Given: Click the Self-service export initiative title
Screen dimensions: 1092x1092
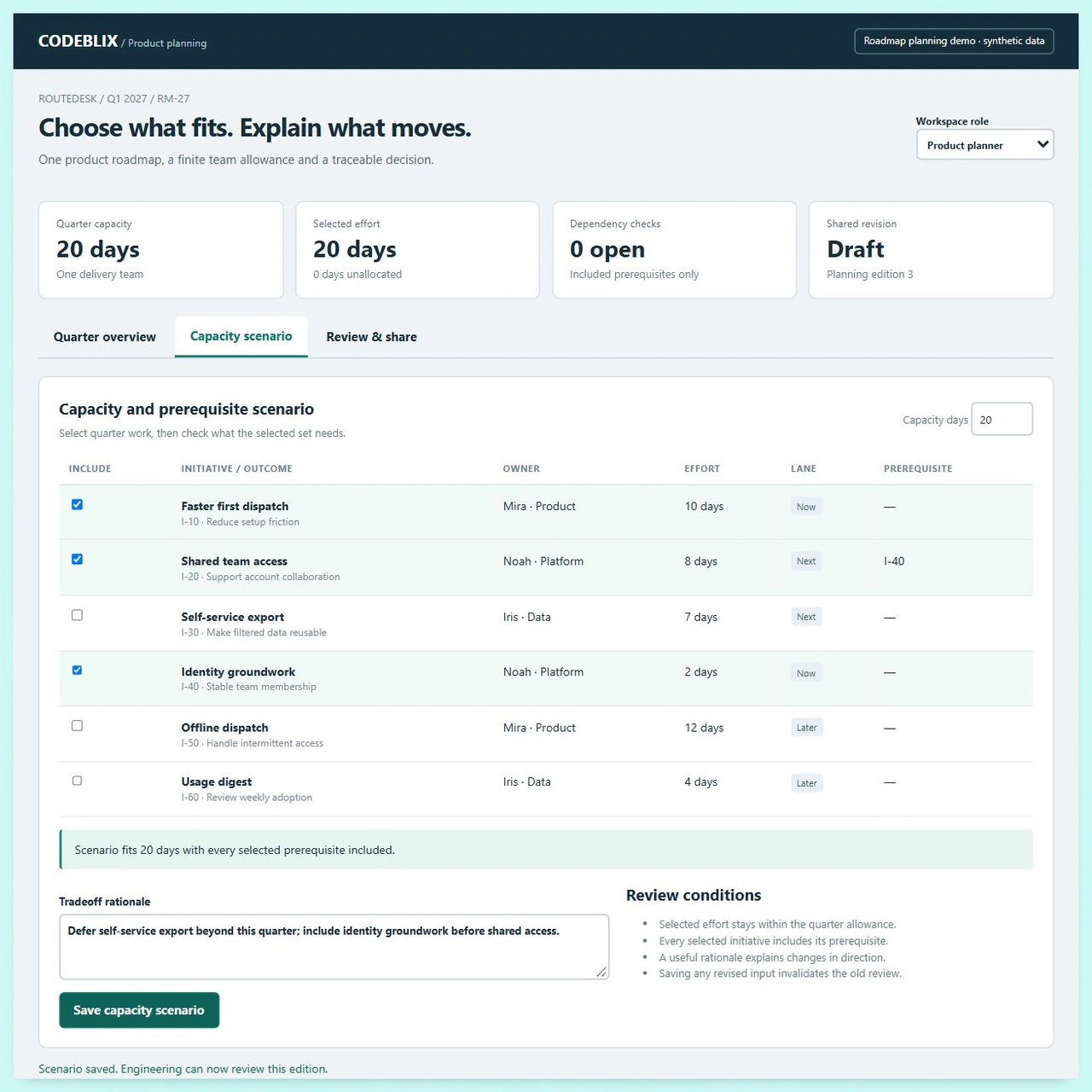Looking at the screenshot, I should pos(232,617).
